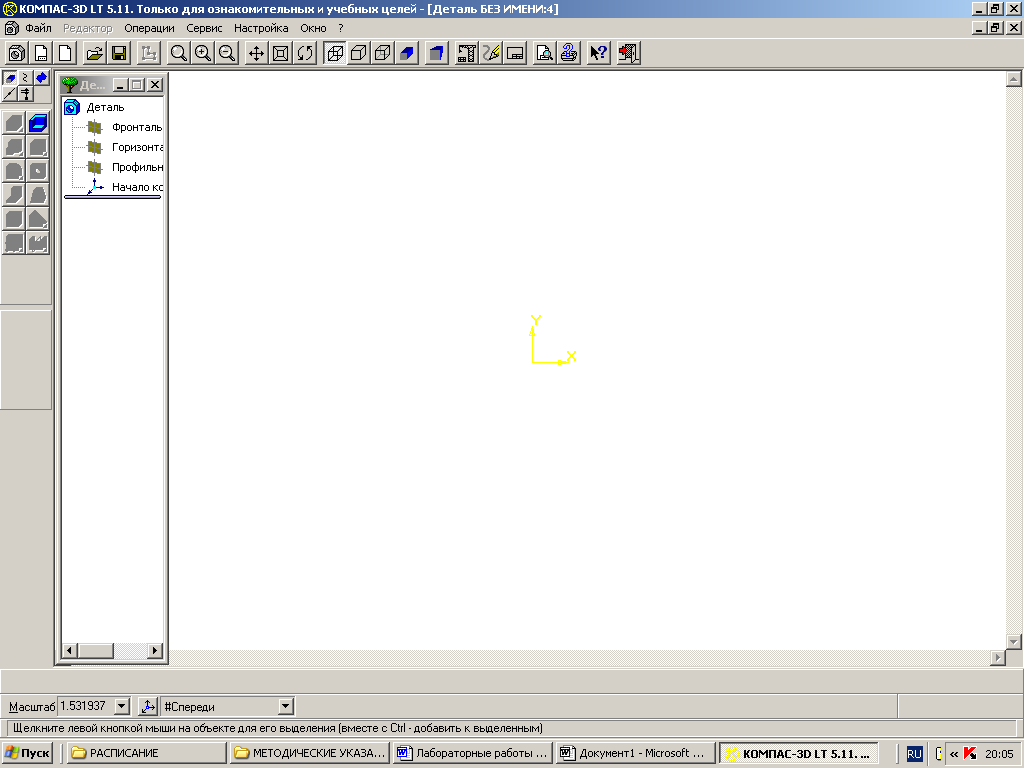The image size is (1024, 768).
Task: Switch to the spatial curves panel
Action: click(x=25, y=78)
